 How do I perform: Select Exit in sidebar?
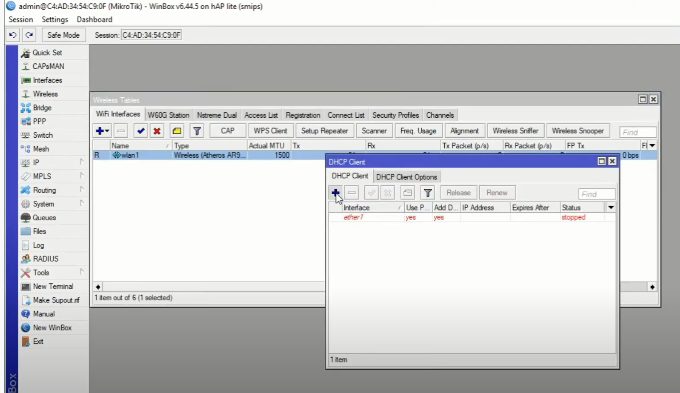[38, 341]
